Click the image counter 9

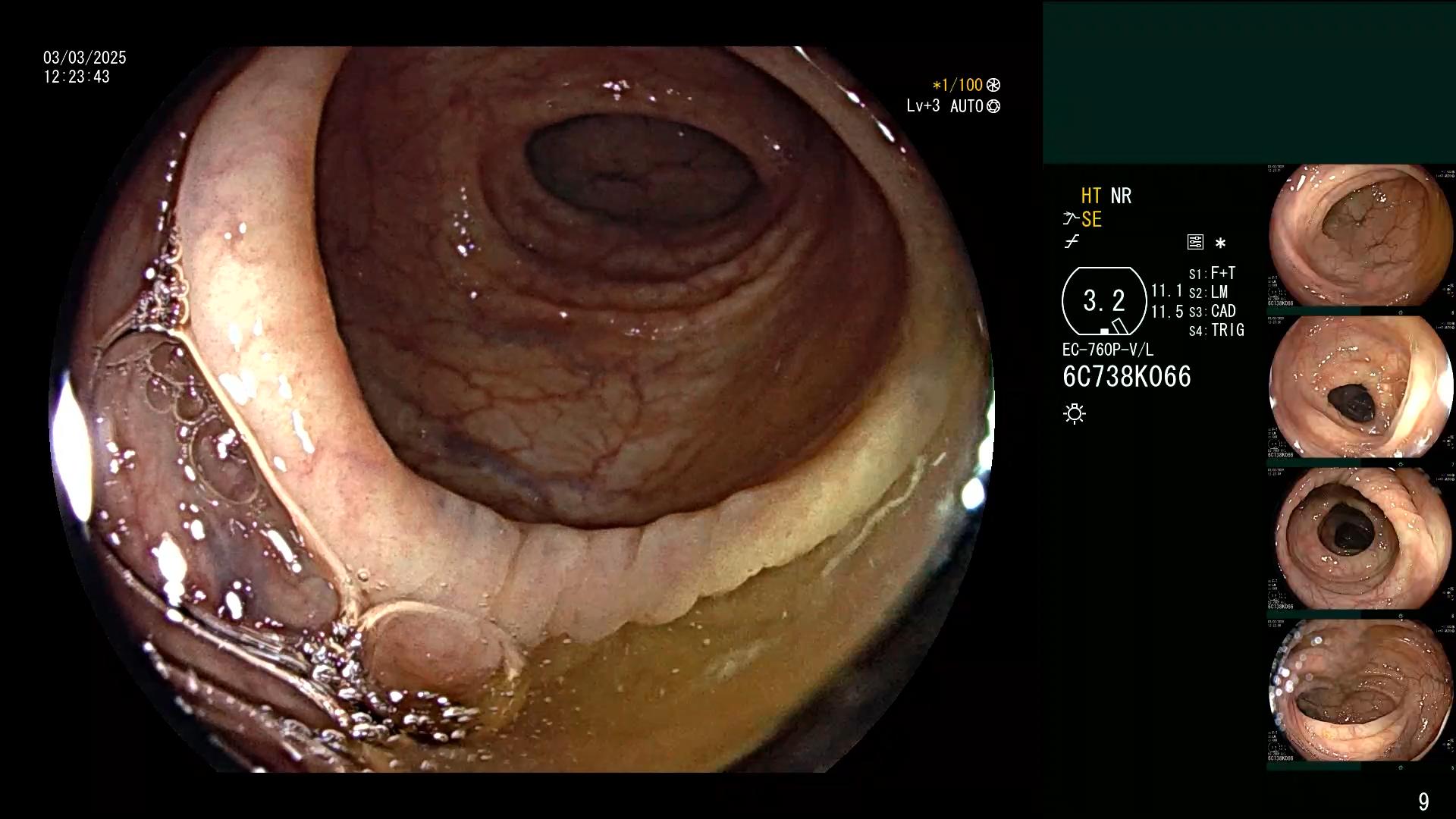pos(1423,802)
